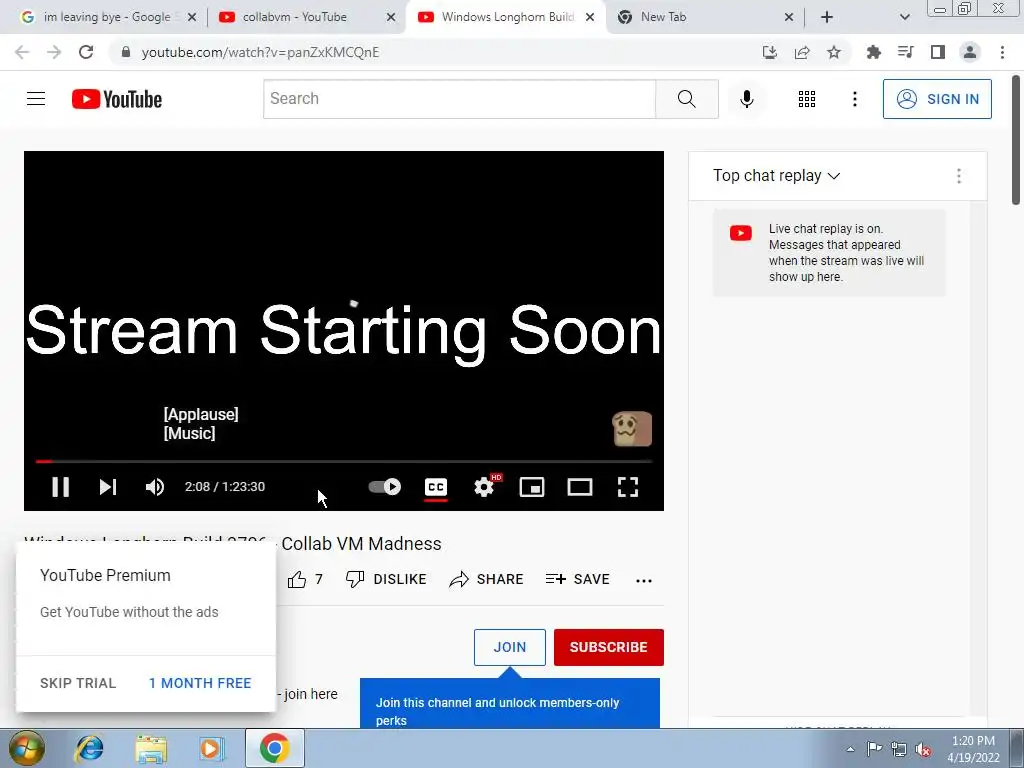Close the New Tab tab
The width and height of the screenshot is (1024, 768).
[x=788, y=17]
